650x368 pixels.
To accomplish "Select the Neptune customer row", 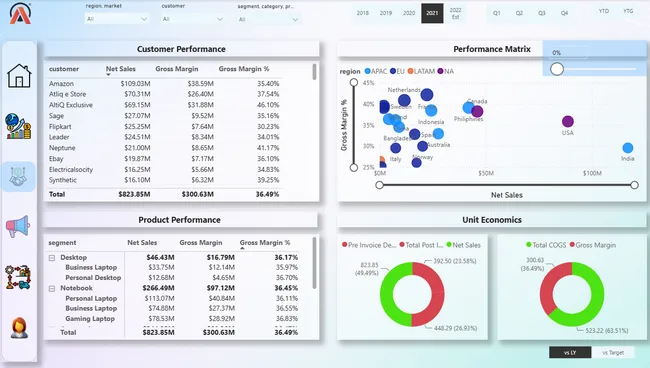I will (164, 148).
